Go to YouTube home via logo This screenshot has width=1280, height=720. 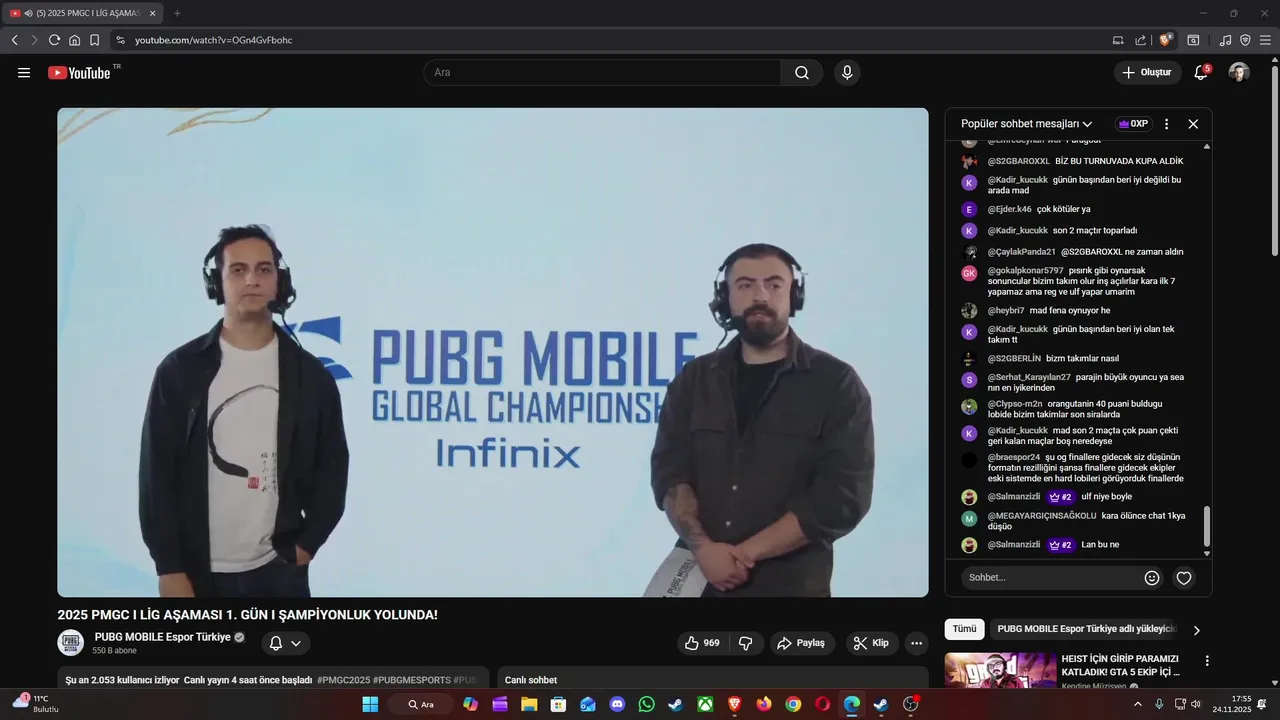(79, 72)
